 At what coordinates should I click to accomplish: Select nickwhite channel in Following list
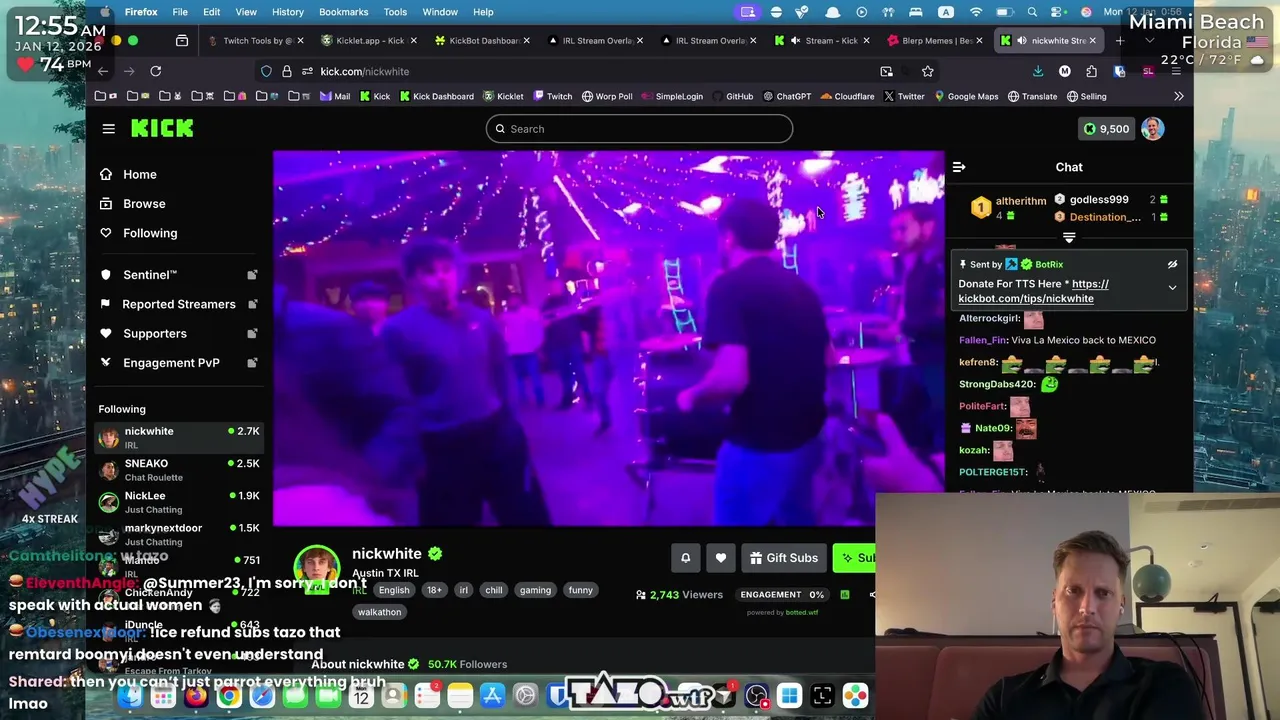(x=180, y=437)
